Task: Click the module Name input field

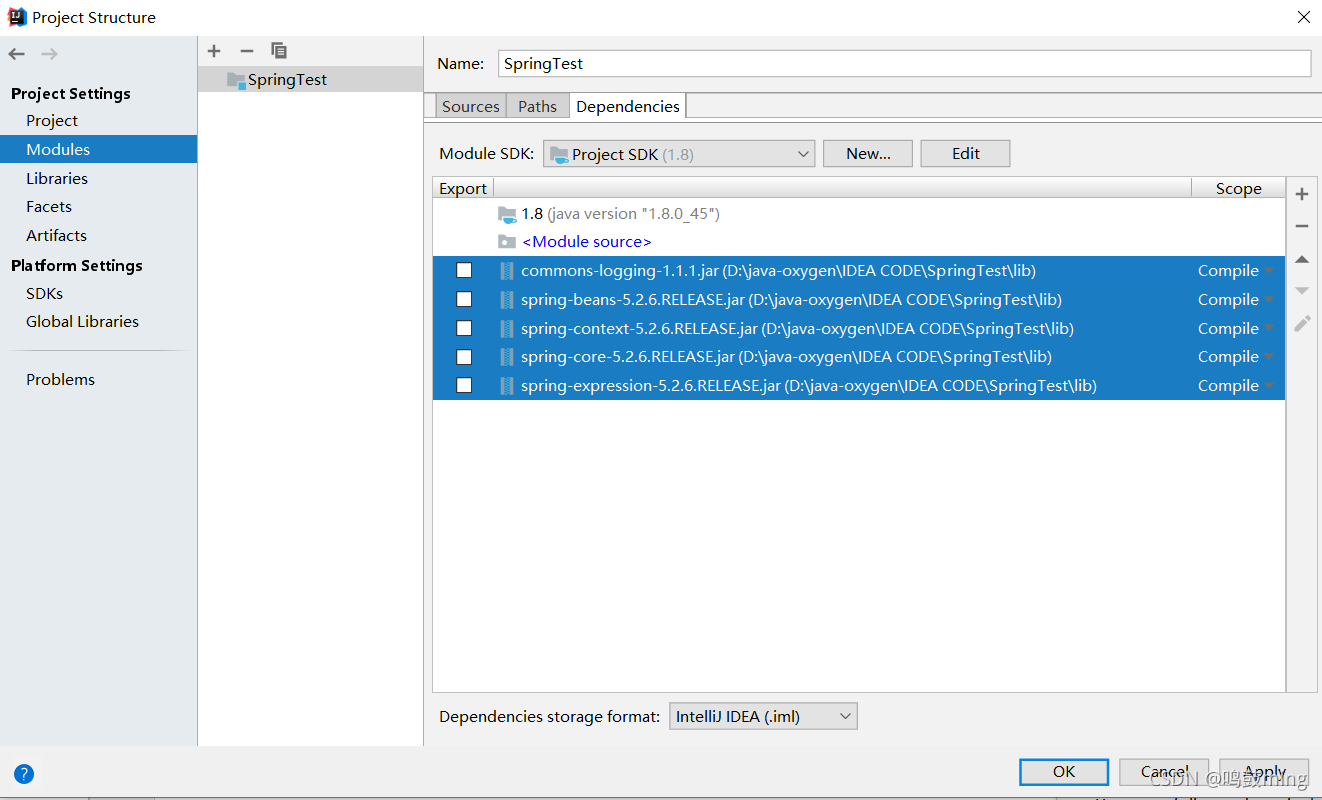Action: [904, 63]
